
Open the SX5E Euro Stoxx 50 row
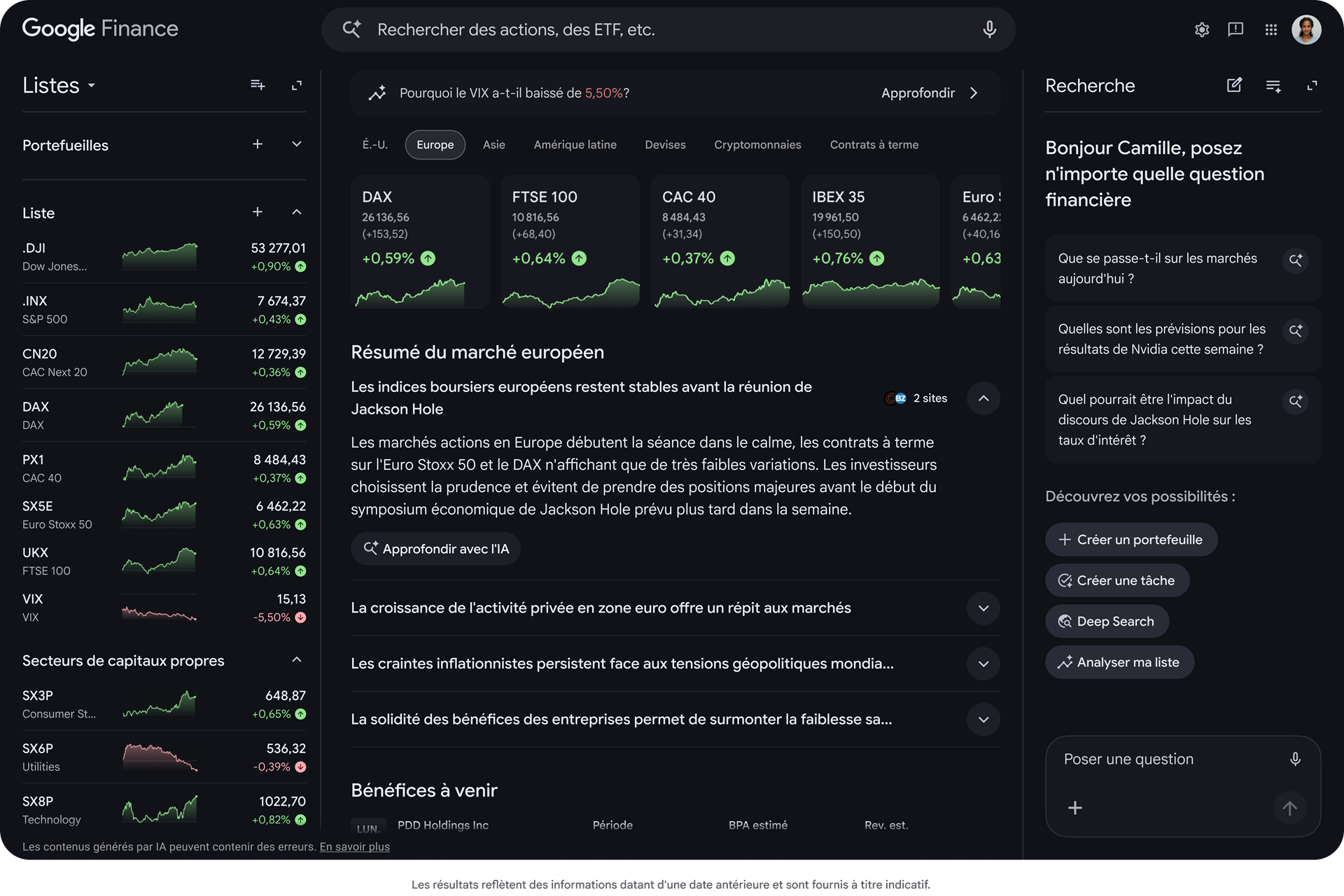point(164,514)
